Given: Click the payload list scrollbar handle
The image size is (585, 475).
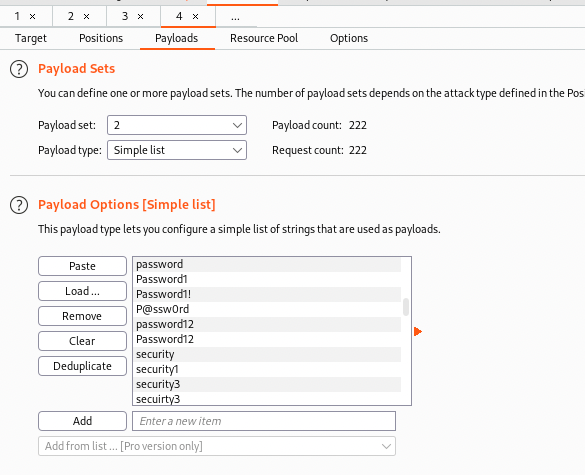Looking at the screenshot, I should pyautogui.click(x=406, y=307).
